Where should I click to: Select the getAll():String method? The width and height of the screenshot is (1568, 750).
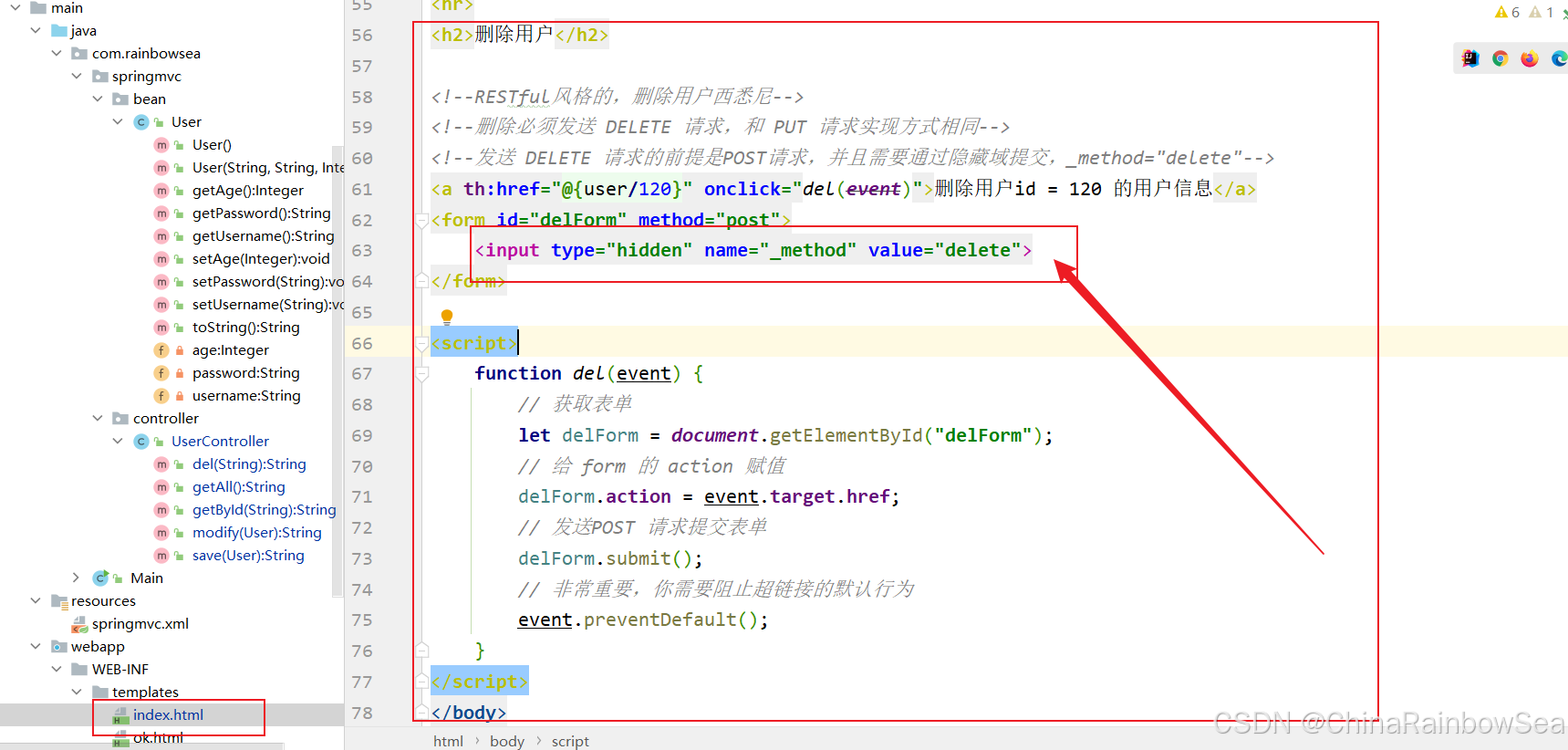click(239, 487)
